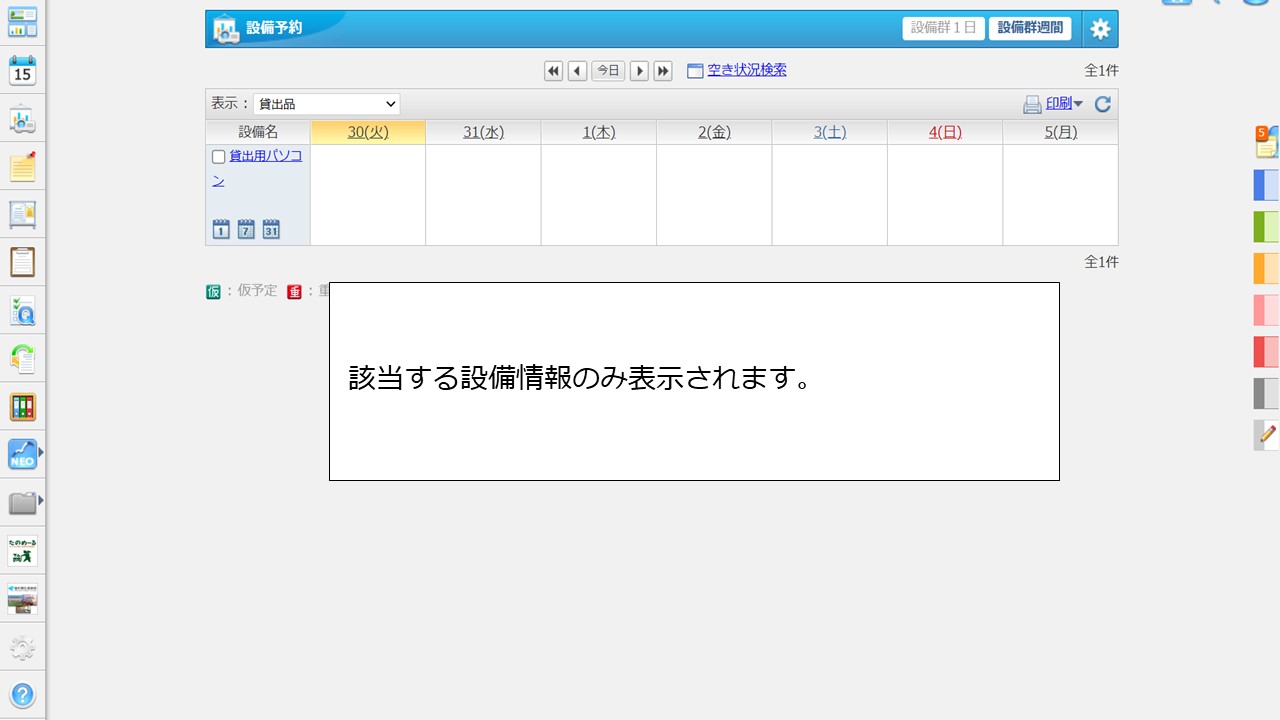Image resolution: width=1280 pixels, height=720 pixels.
Task: Open the gray gear icon in sidebar
Action: point(22,647)
